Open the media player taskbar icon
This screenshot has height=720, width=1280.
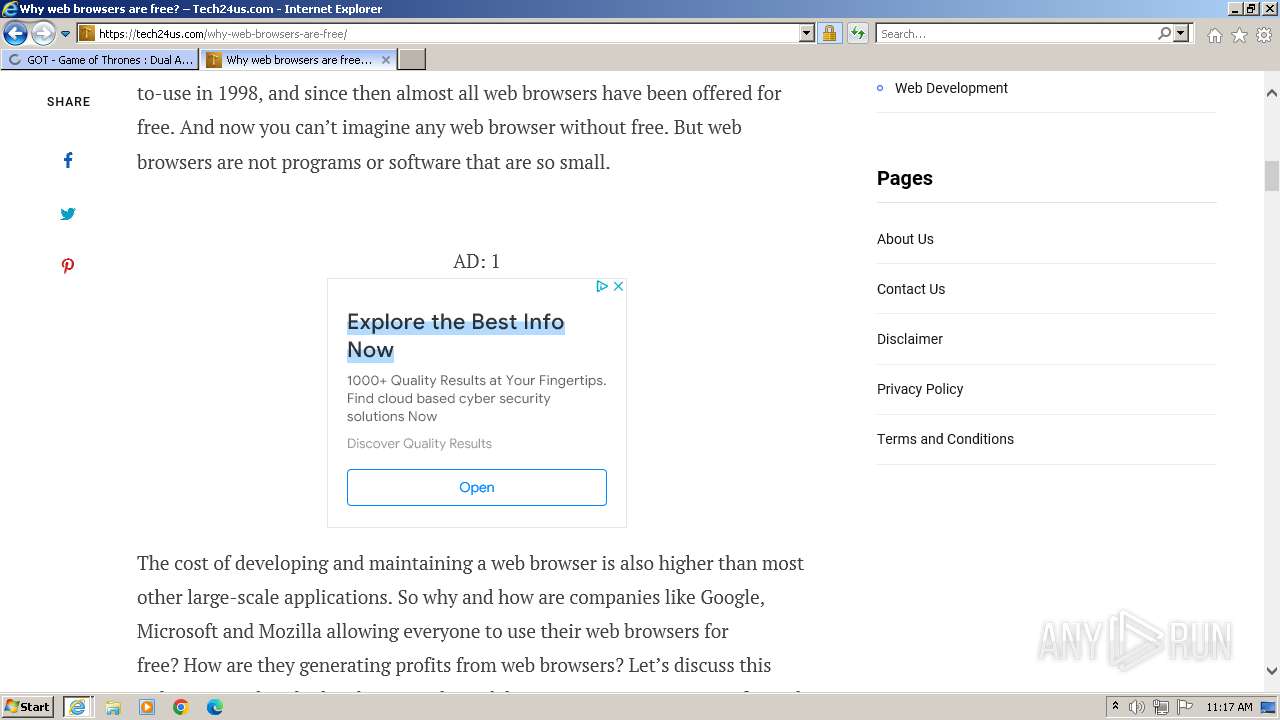[147, 707]
